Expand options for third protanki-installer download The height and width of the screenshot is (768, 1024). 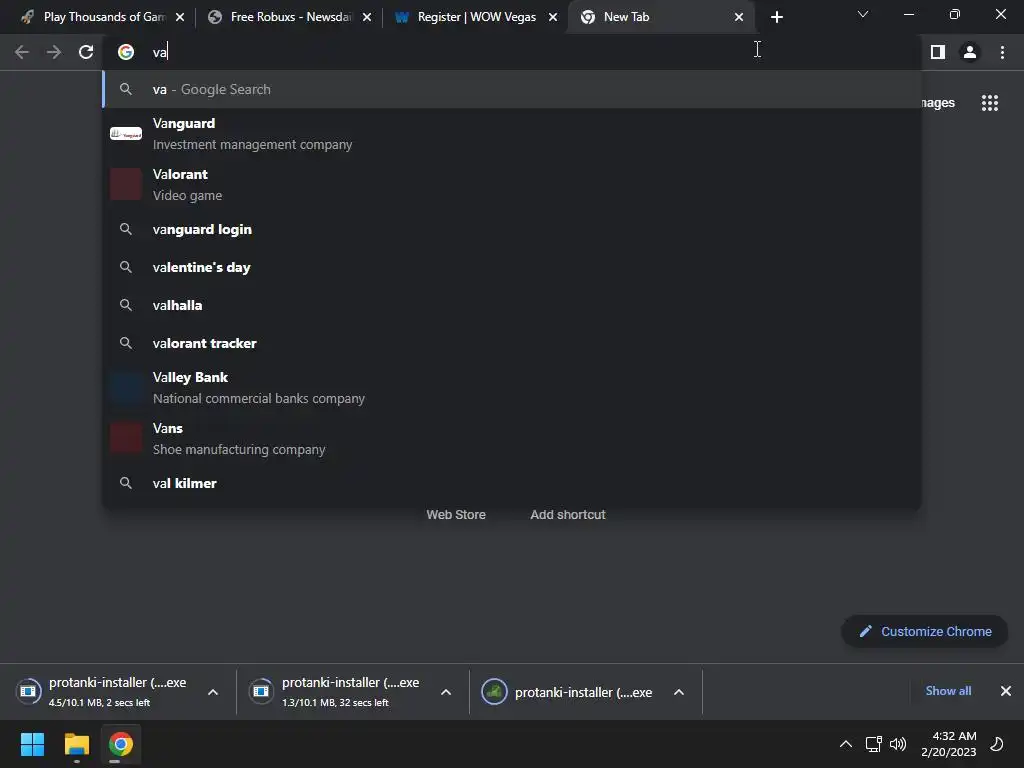pos(679,692)
